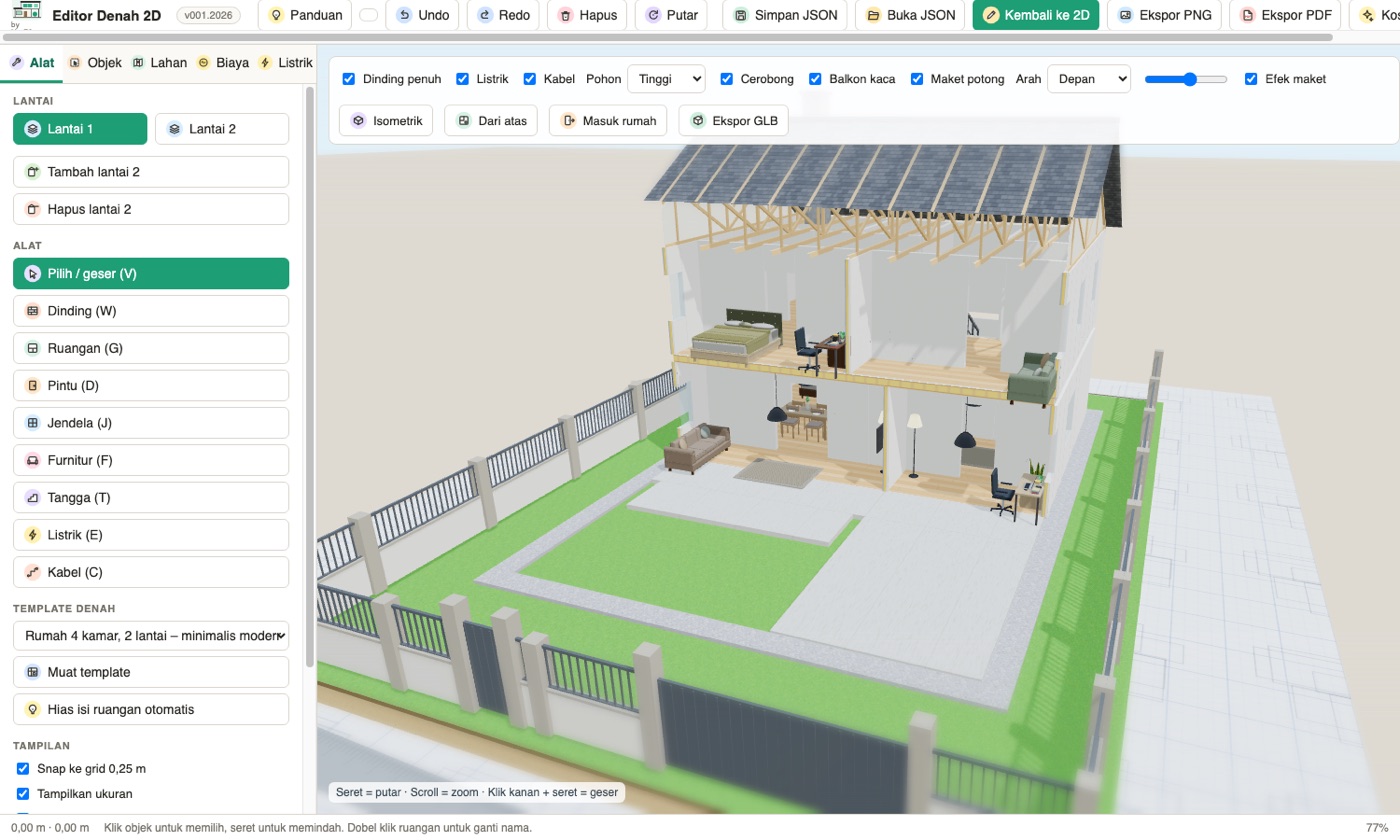Screen dimensions: 1400x840
Task: Open the Panduan guide
Action: pyautogui.click(x=305, y=15)
